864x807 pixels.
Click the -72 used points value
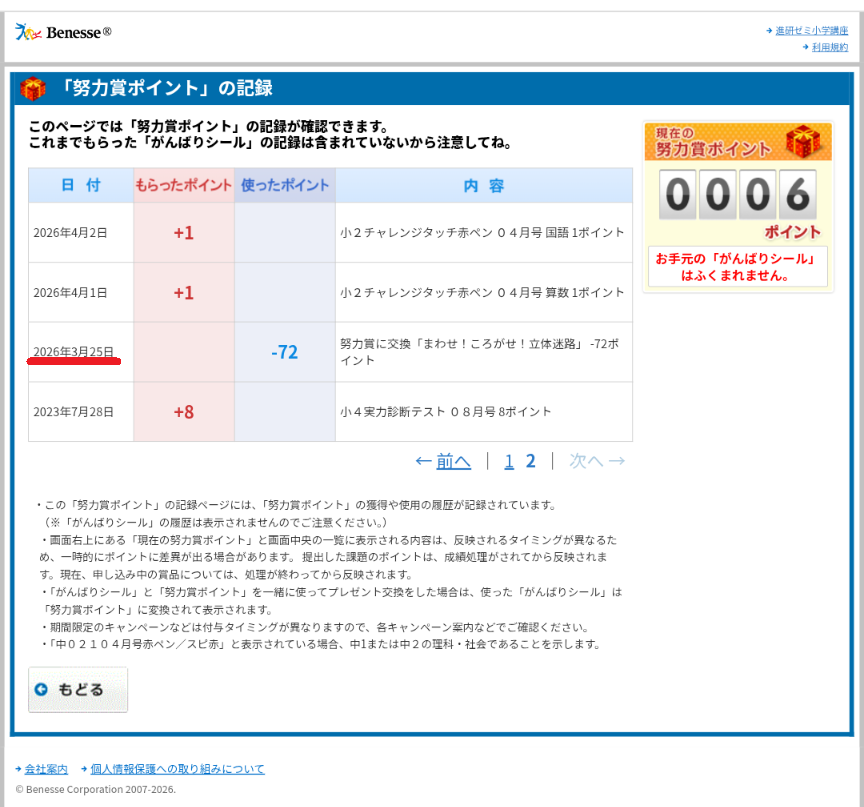[285, 352]
